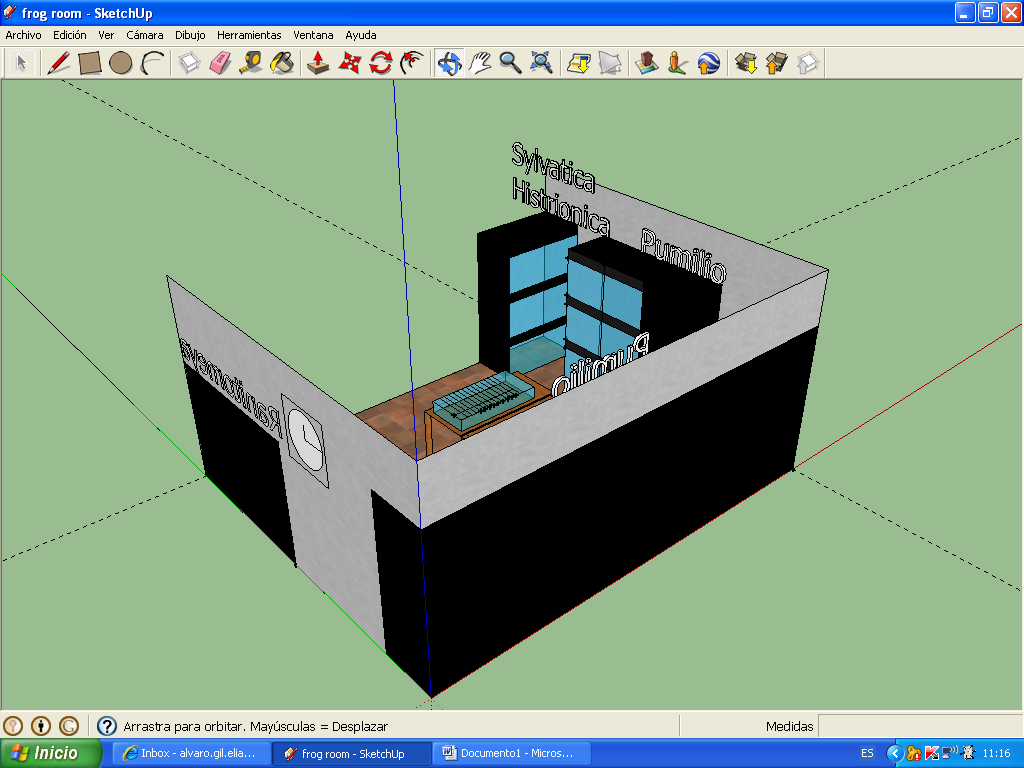This screenshot has height=768, width=1024.
Task: Select the Paint Bucket tool
Action: click(x=283, y=63)
